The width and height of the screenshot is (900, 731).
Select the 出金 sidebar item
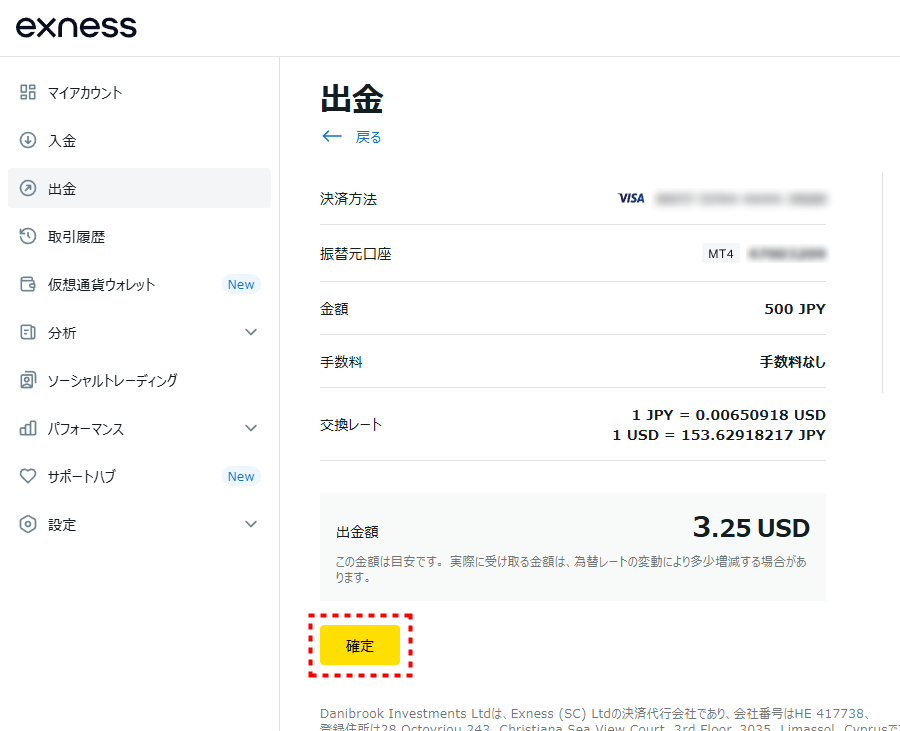point(139,188)
